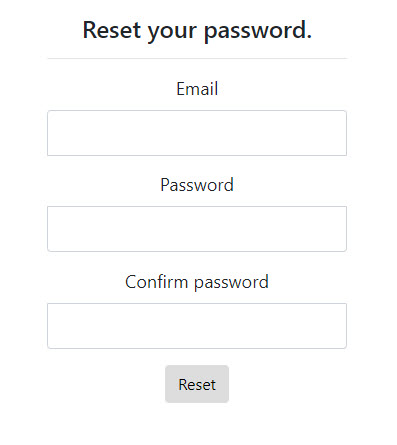The image size is (397, 445).
Task: Activate the Confirm password field
Action: point(197,326)
